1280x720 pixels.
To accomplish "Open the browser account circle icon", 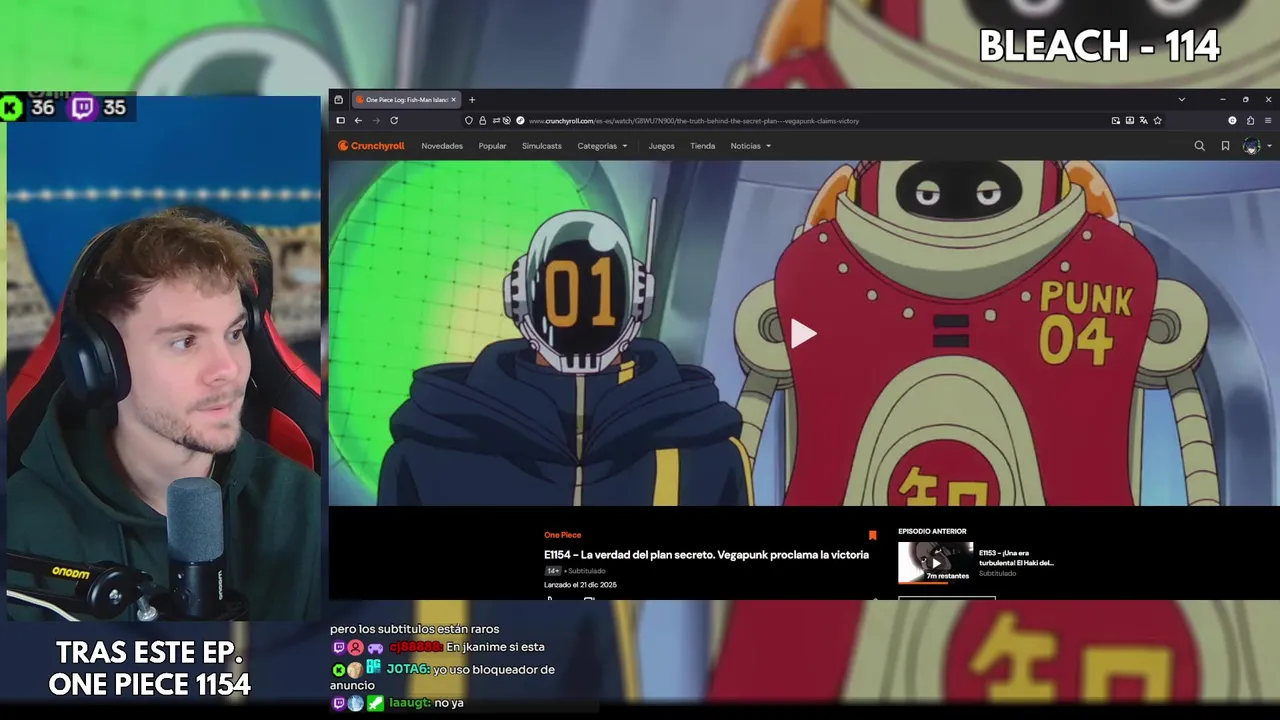I will (1232, 121).
